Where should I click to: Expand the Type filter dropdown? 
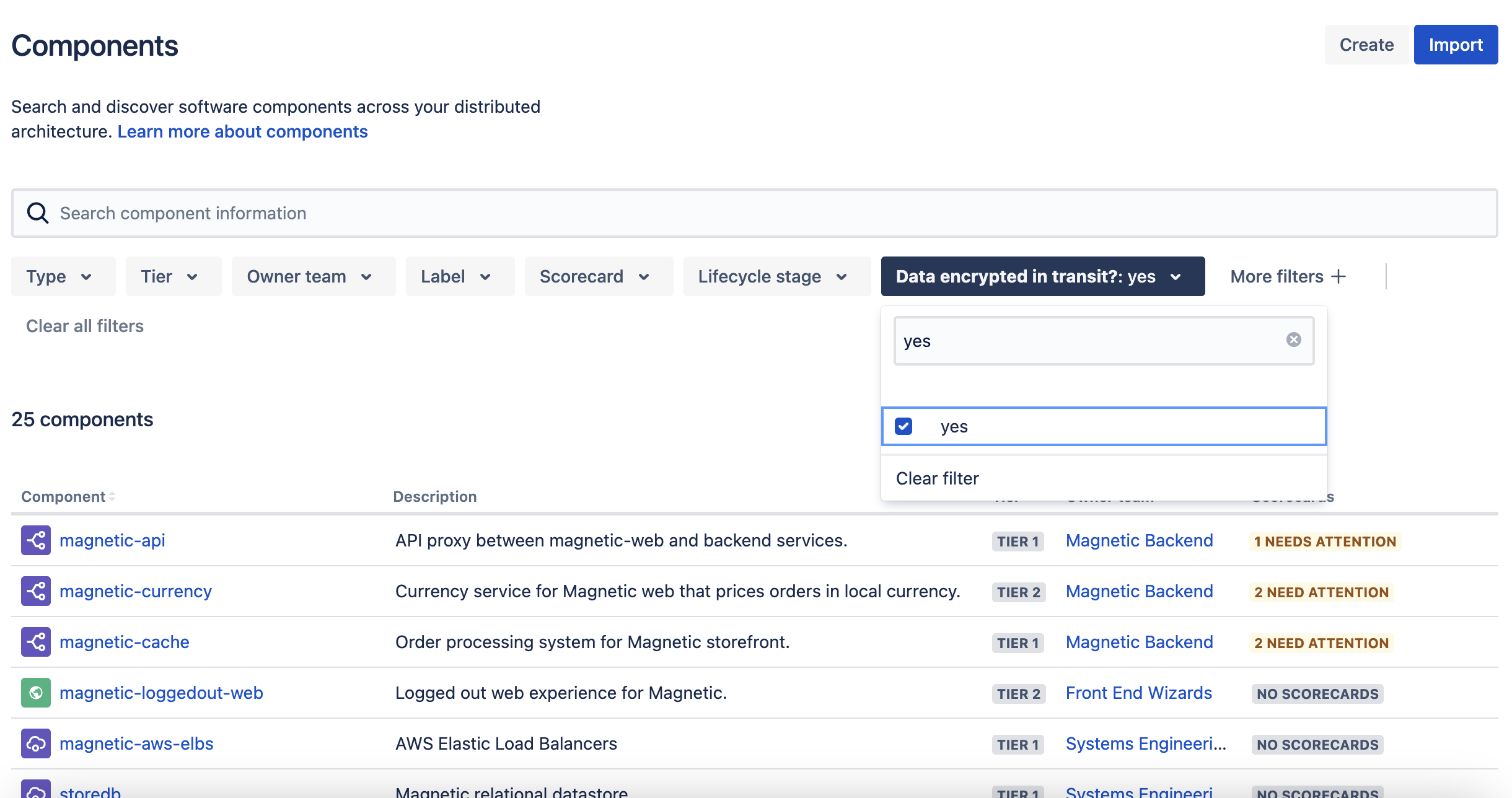[x=63, y=276]
